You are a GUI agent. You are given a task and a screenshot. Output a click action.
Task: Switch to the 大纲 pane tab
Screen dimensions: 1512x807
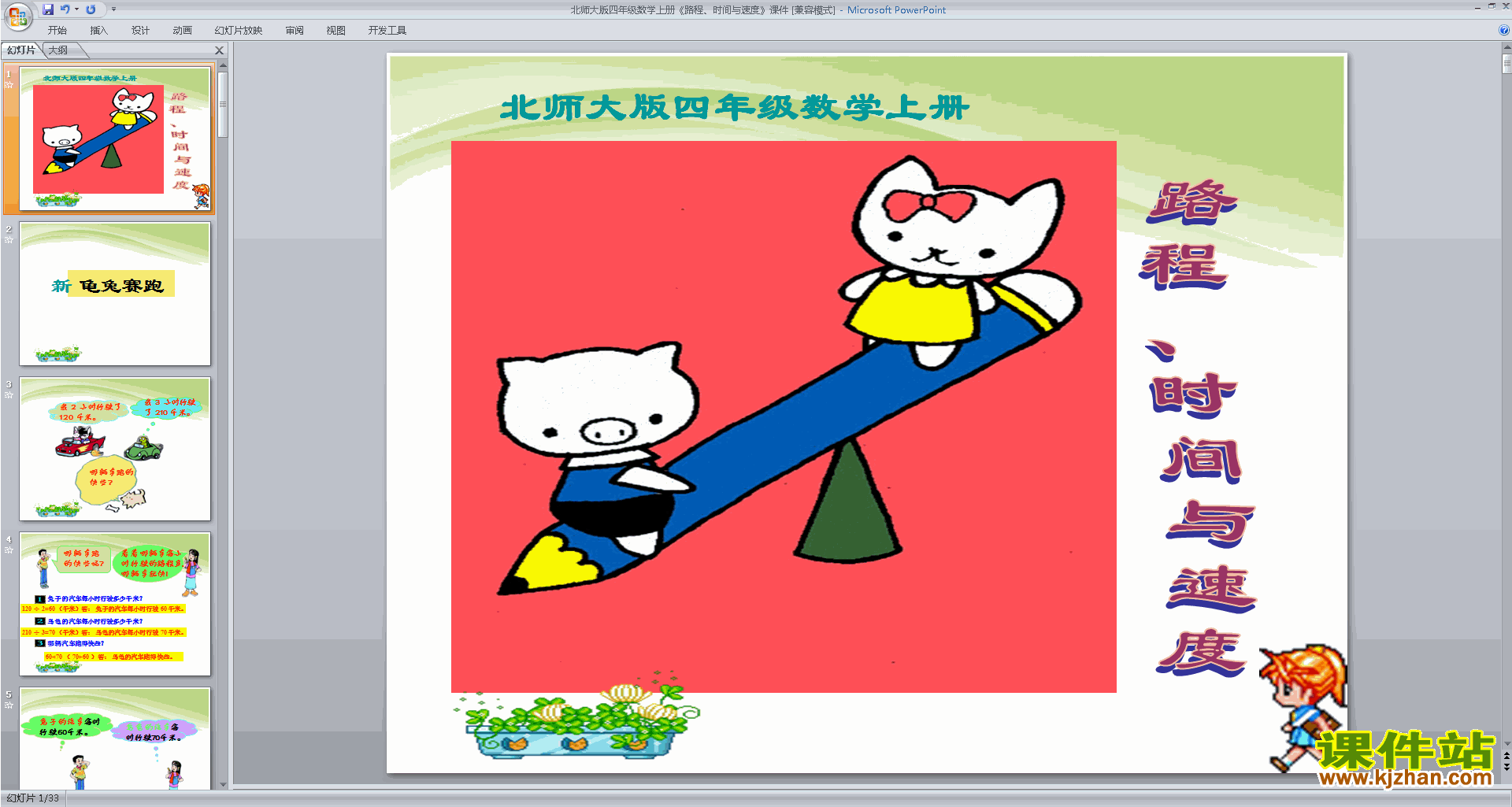[x=58, y=50]
